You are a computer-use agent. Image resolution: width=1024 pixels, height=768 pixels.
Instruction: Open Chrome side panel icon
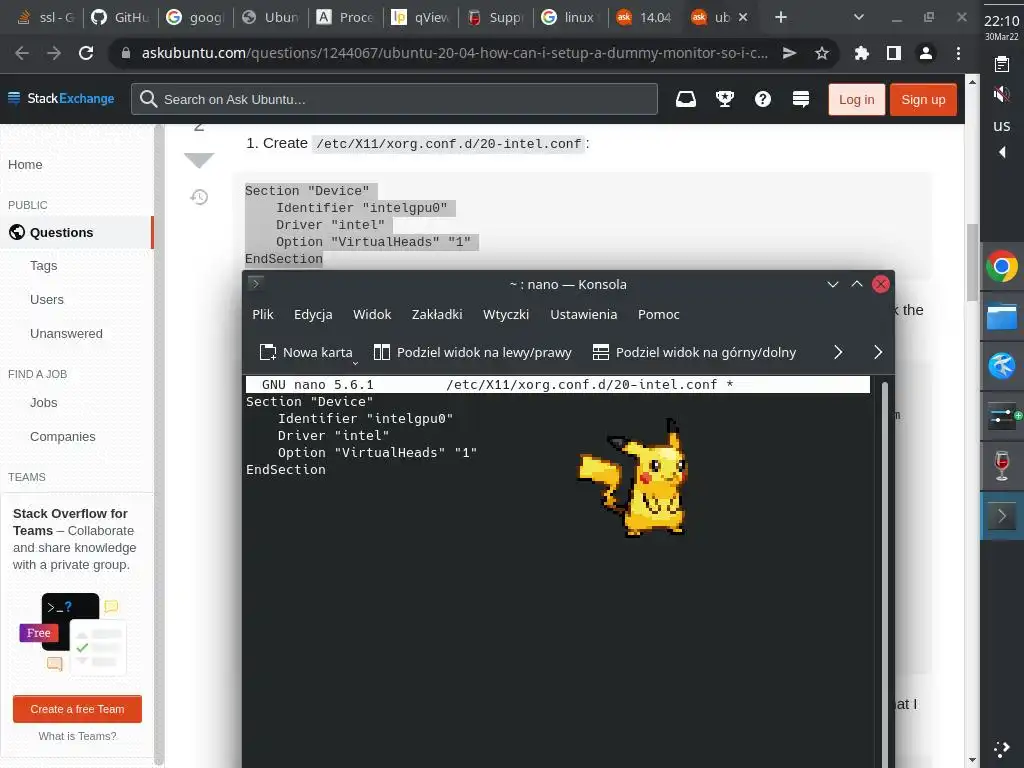point(893,53)
